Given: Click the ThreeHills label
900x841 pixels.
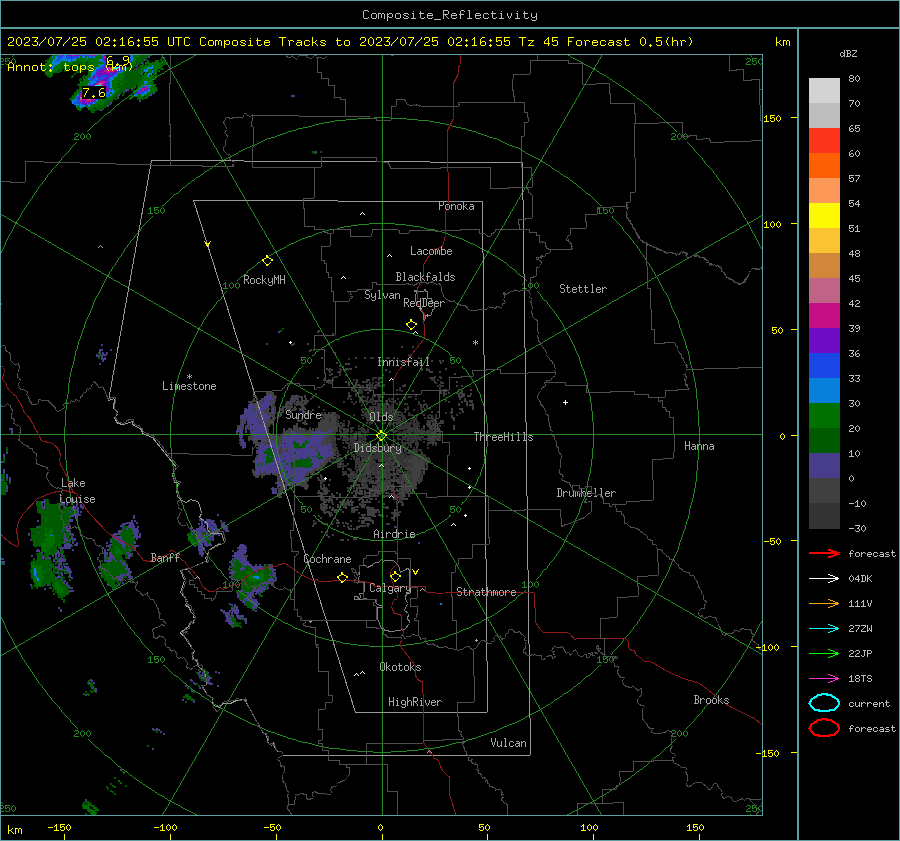Looking at the screenshot, I should coord(503,437).
